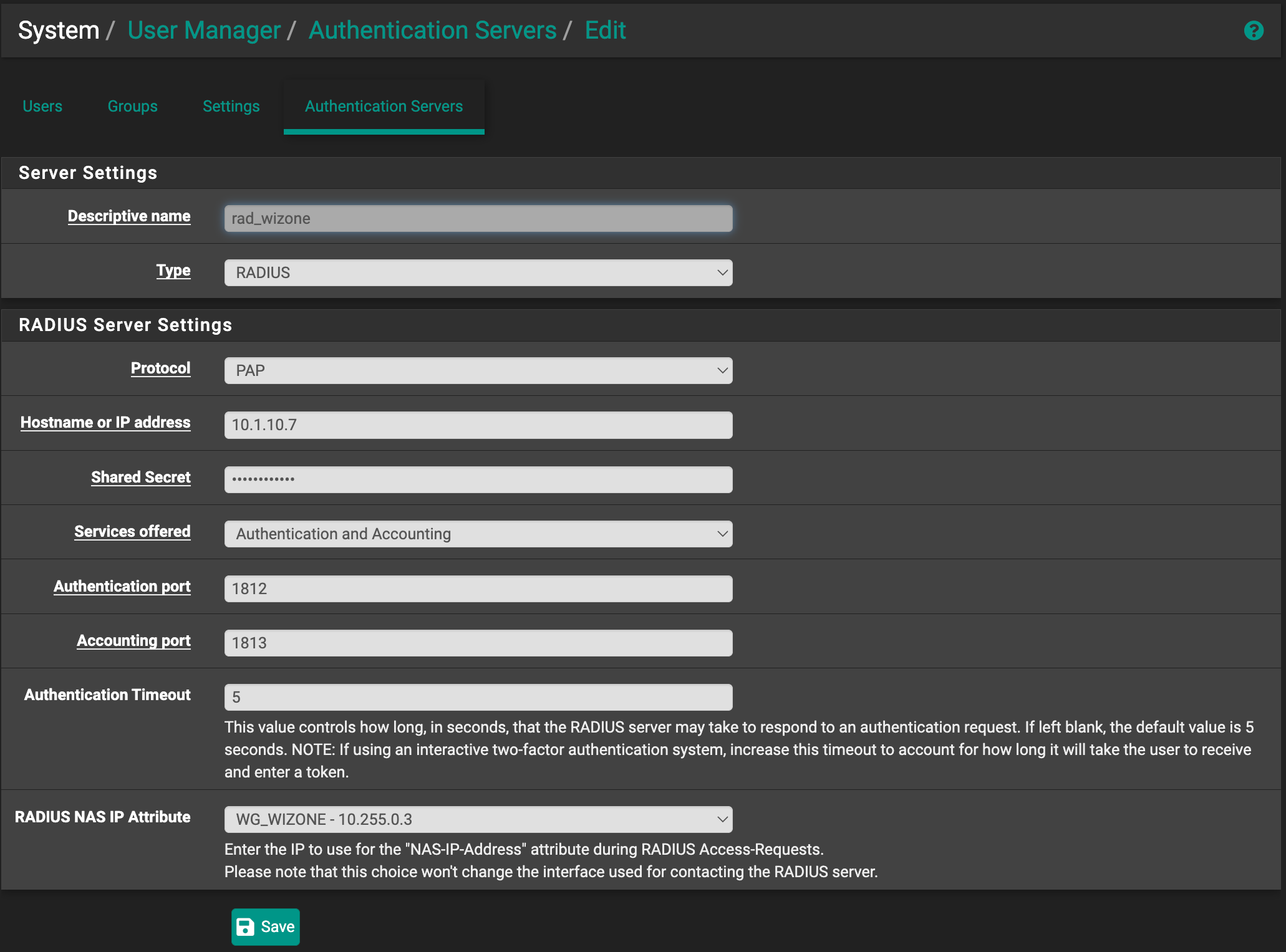Open the Settings tab
The height and width of the screenshot is (952, 1286).
231,106
